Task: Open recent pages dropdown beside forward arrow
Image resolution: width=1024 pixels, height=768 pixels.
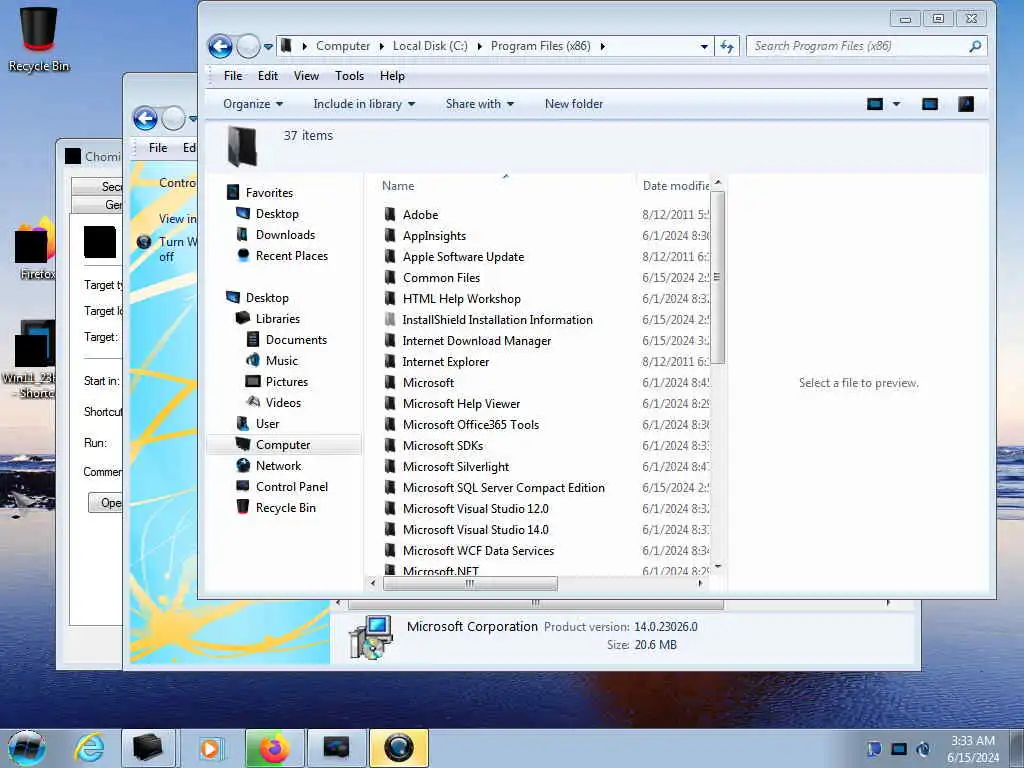Action: pyautogui.click(x=268, y=47)
